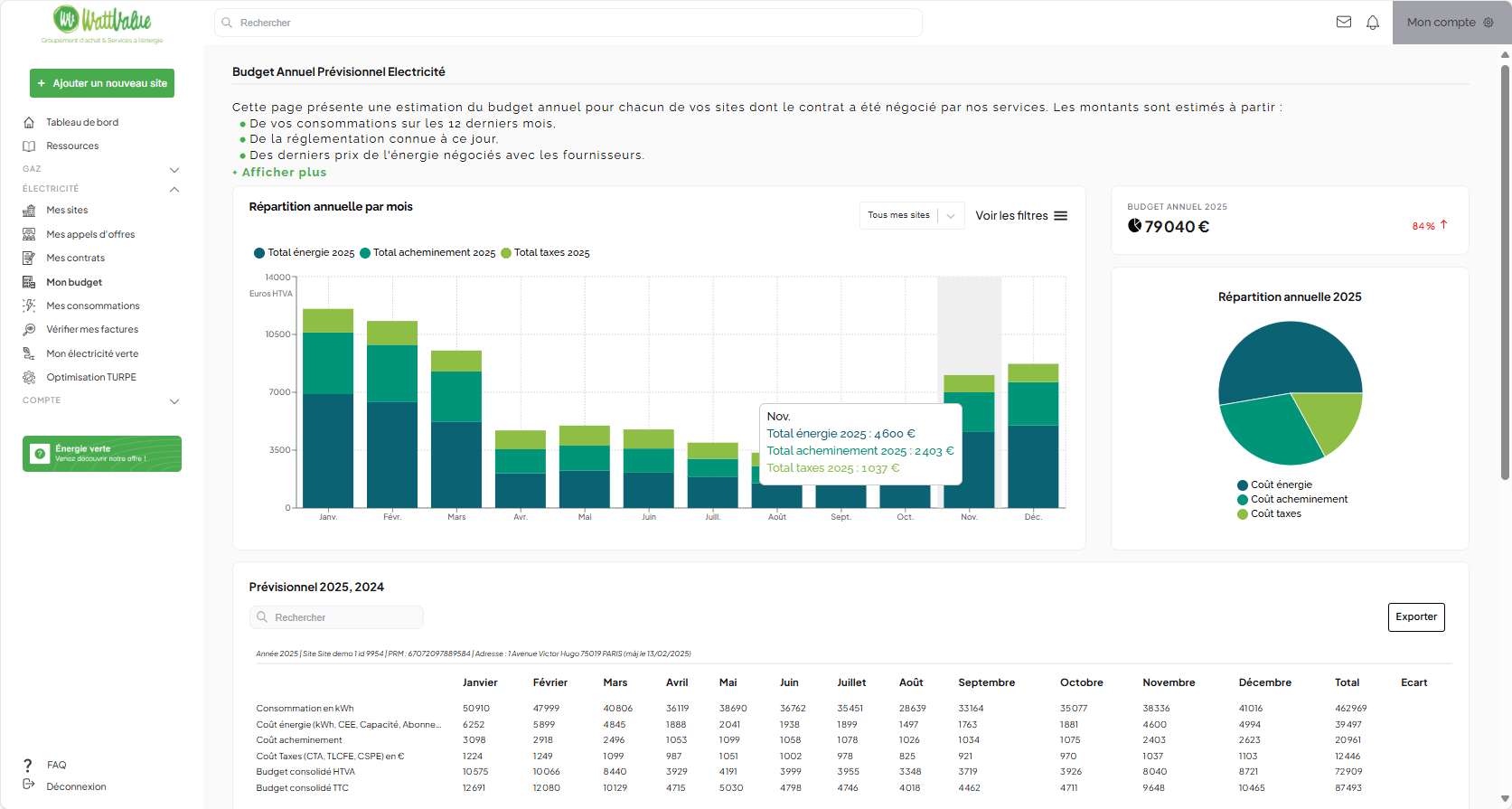The height and width of the screenshot is (809, 1512).
Task: Open Mes consommations menu item
Action: point(93,306)
